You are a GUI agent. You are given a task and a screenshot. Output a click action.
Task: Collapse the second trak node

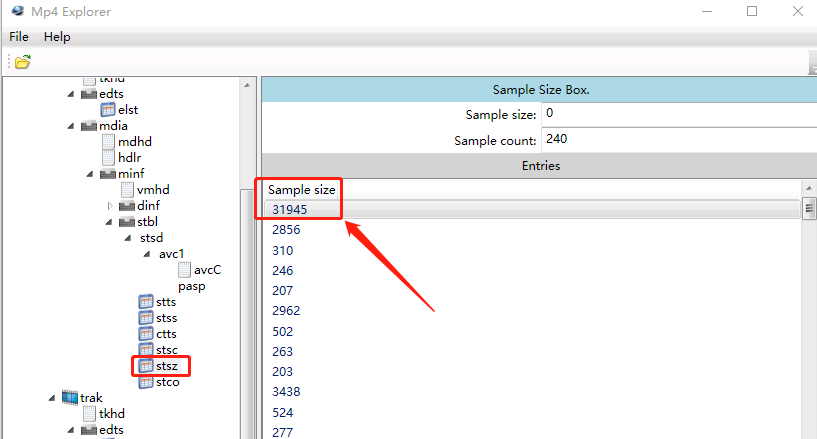tap(52, 398)
